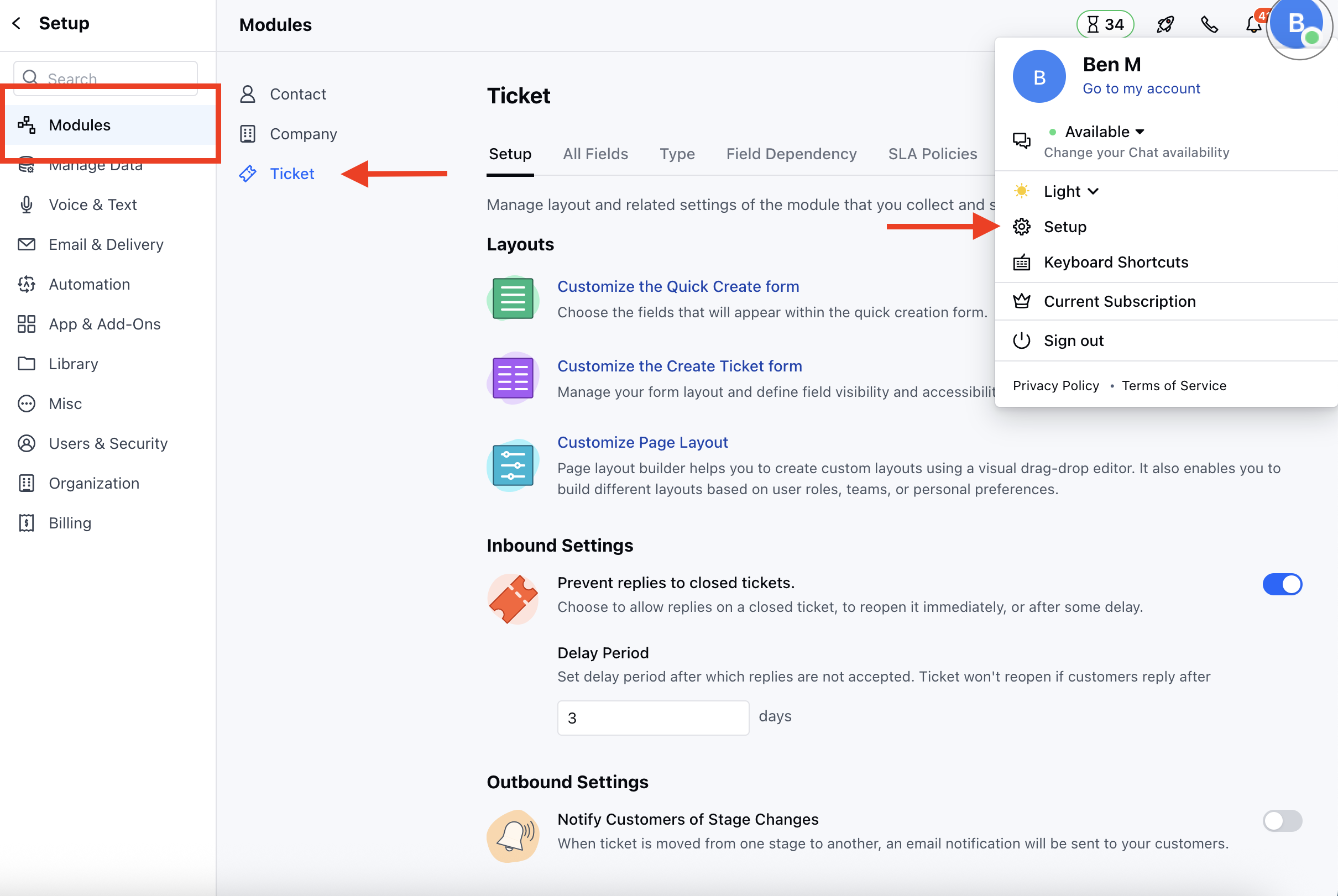
Task: Click the Customize Page Layout icon
Action: (513, 466)
